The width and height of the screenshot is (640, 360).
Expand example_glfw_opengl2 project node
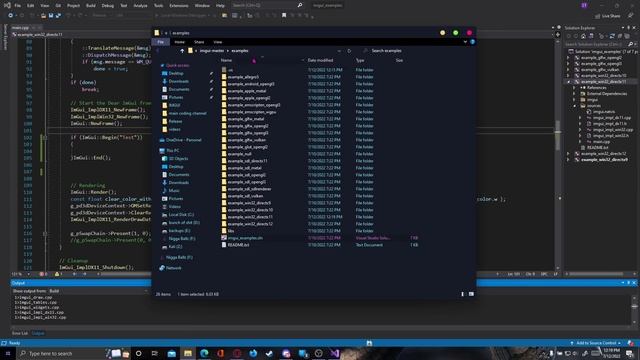[568, 58]
